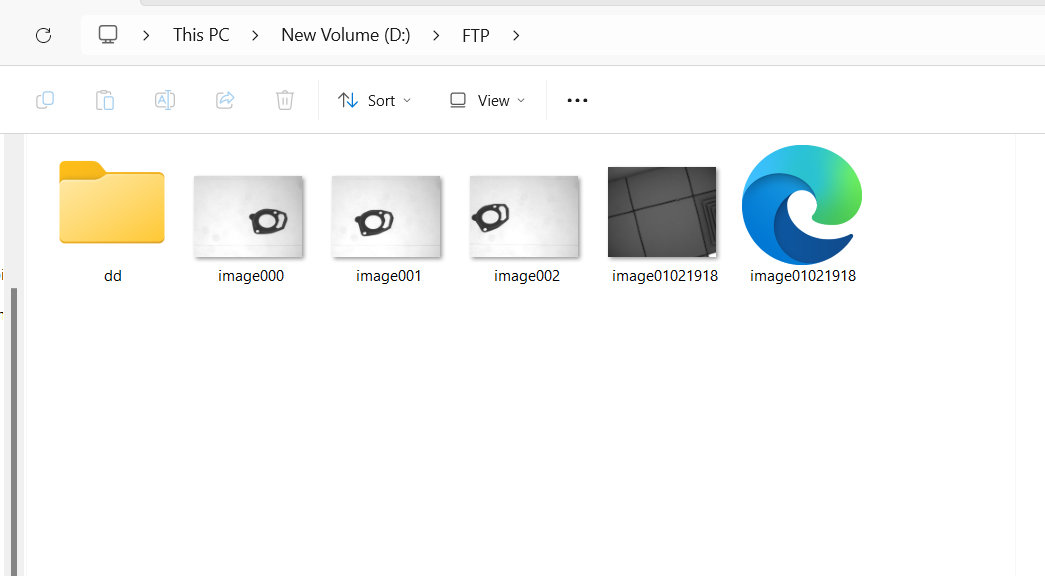Click the image000 file name
Viewport: 1045px width, 576px height.
251,276
